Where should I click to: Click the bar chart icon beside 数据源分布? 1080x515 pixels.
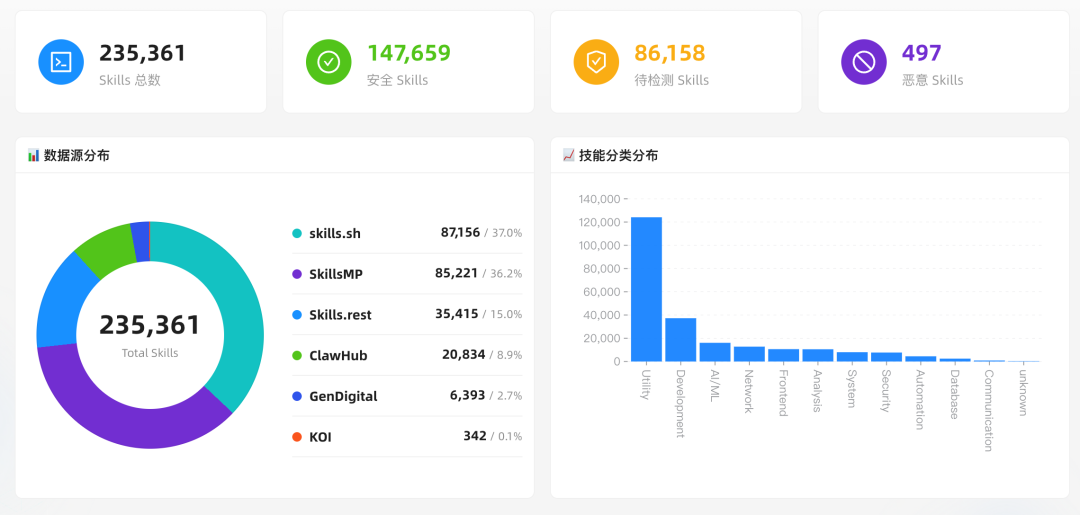pos(33,155)
